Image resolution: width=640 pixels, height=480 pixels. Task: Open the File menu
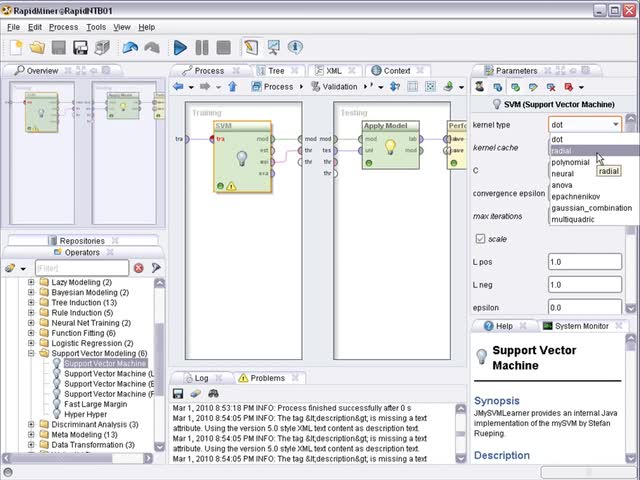pyautogui.click(x=13, y=27)
